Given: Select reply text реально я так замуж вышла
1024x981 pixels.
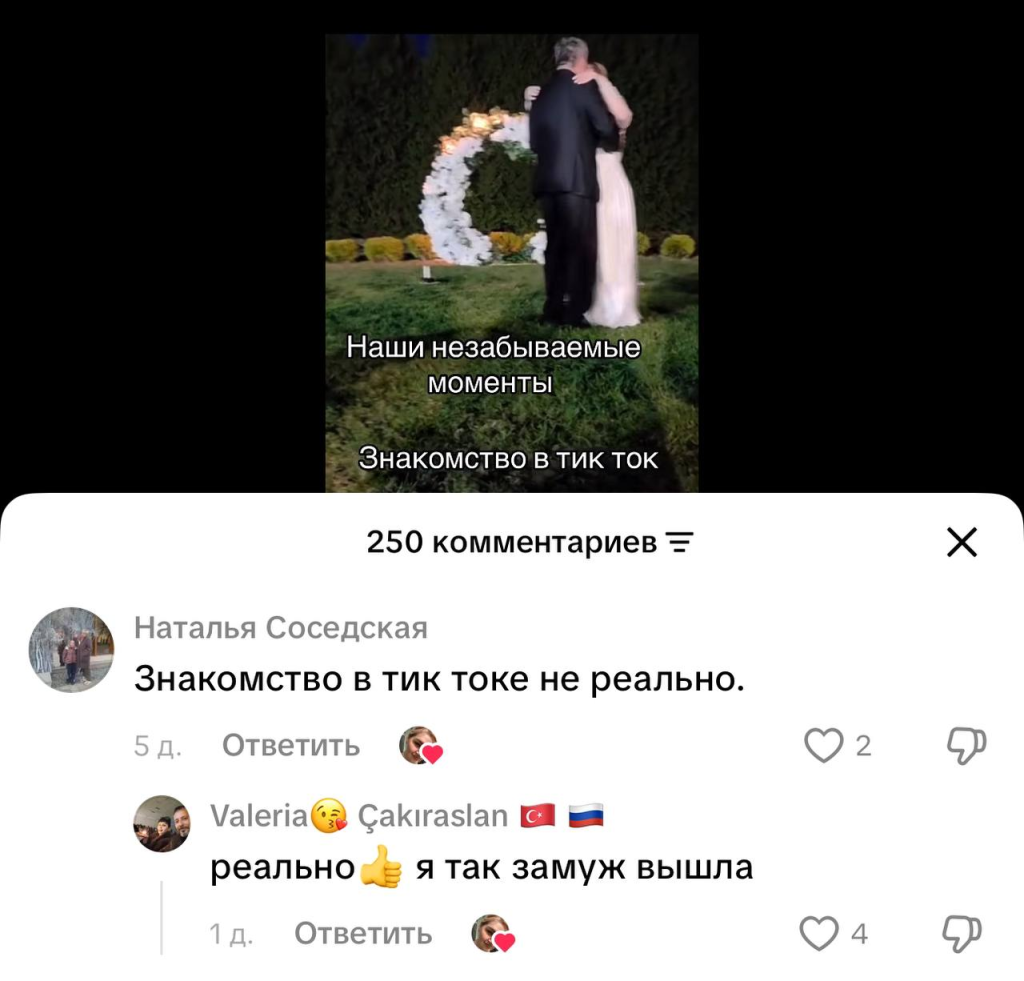Looking at the screenshot, I should click(x=481, y=867).
